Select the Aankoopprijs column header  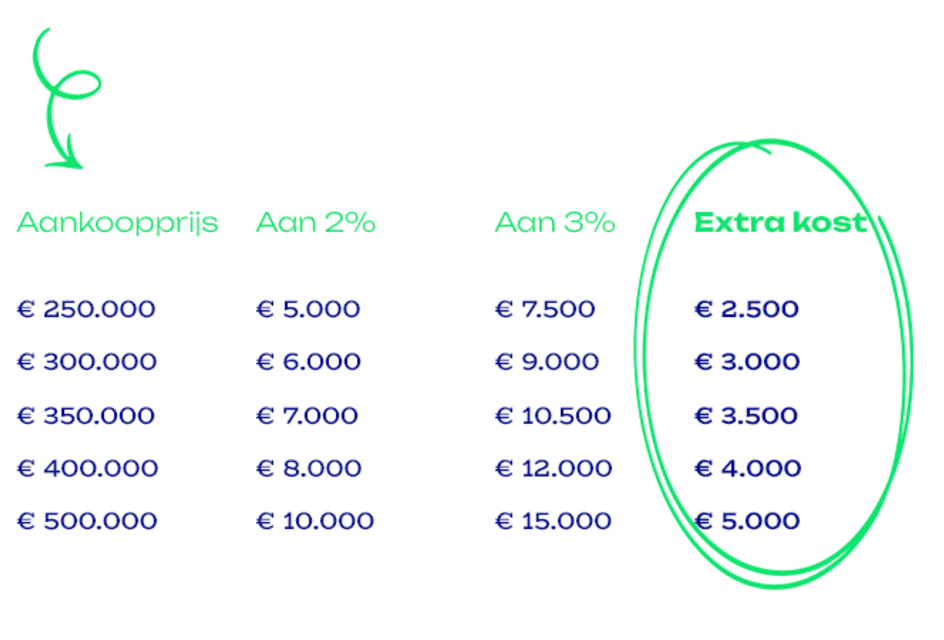(x=117, y=223)
